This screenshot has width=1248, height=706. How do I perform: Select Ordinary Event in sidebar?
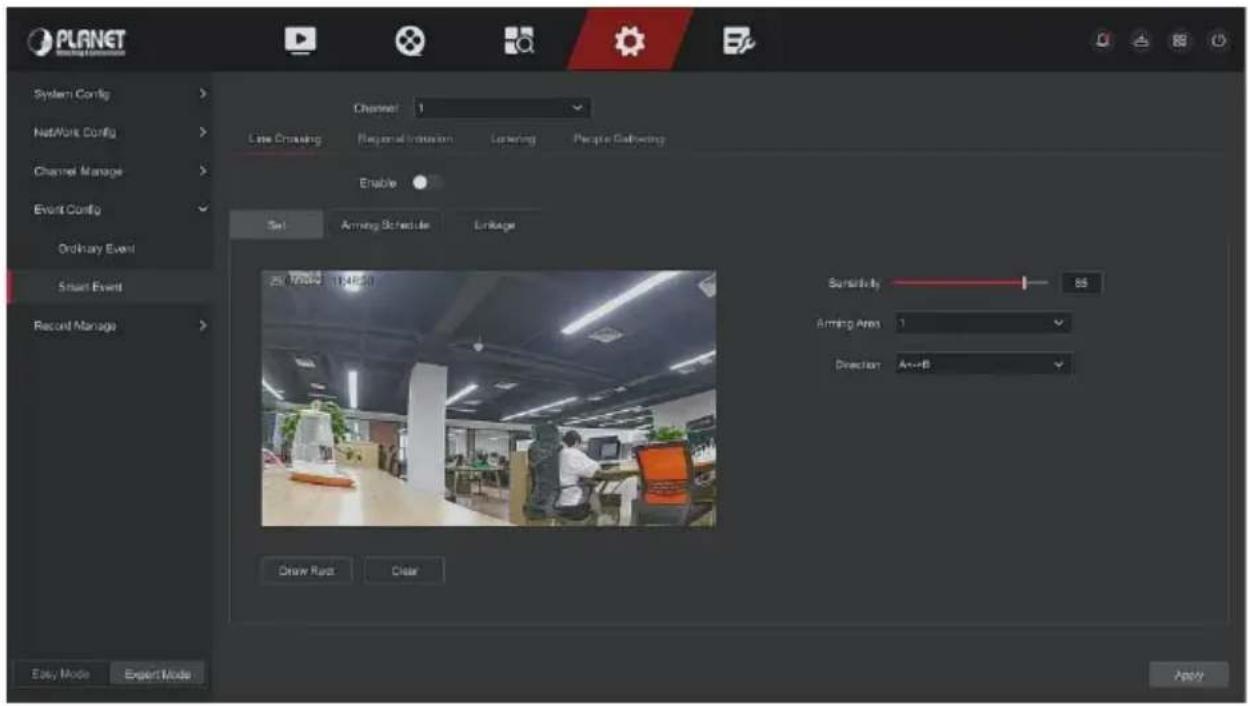coord(96,248)
